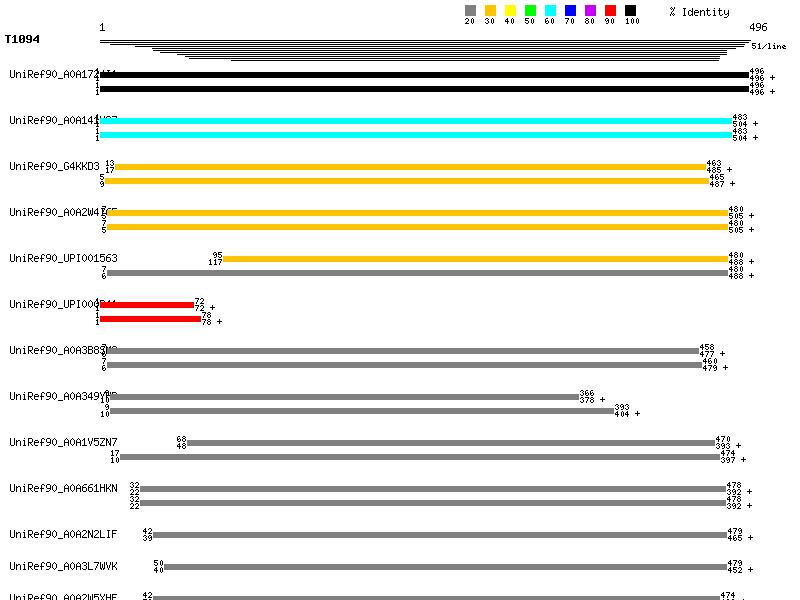
Task: Click the yellow 40% identity legend swatch
Action: point(510,11)
